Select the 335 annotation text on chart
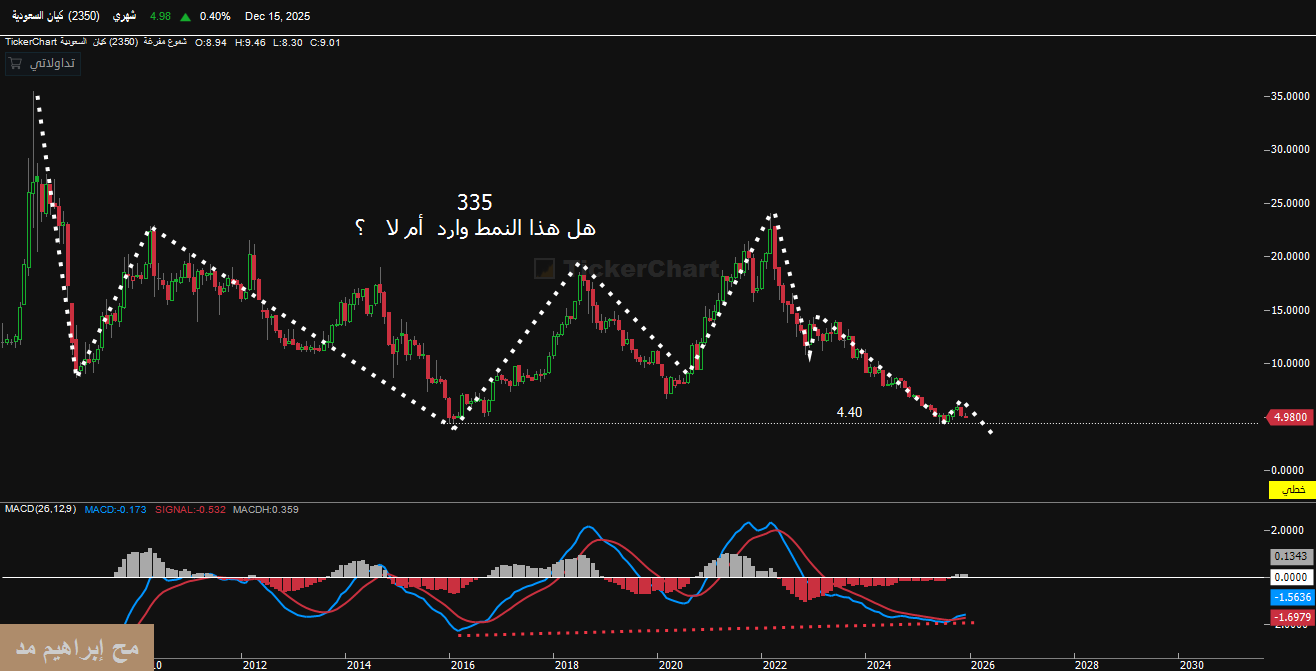 475,203
